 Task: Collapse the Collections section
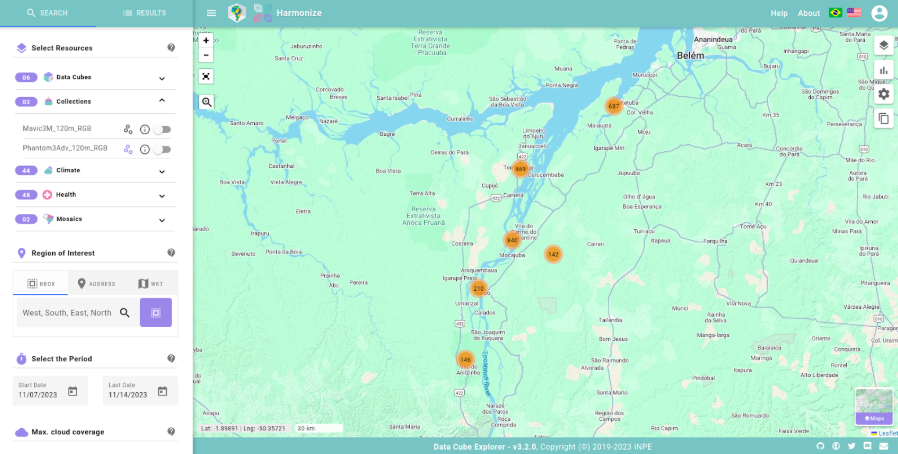coord(161,101)
